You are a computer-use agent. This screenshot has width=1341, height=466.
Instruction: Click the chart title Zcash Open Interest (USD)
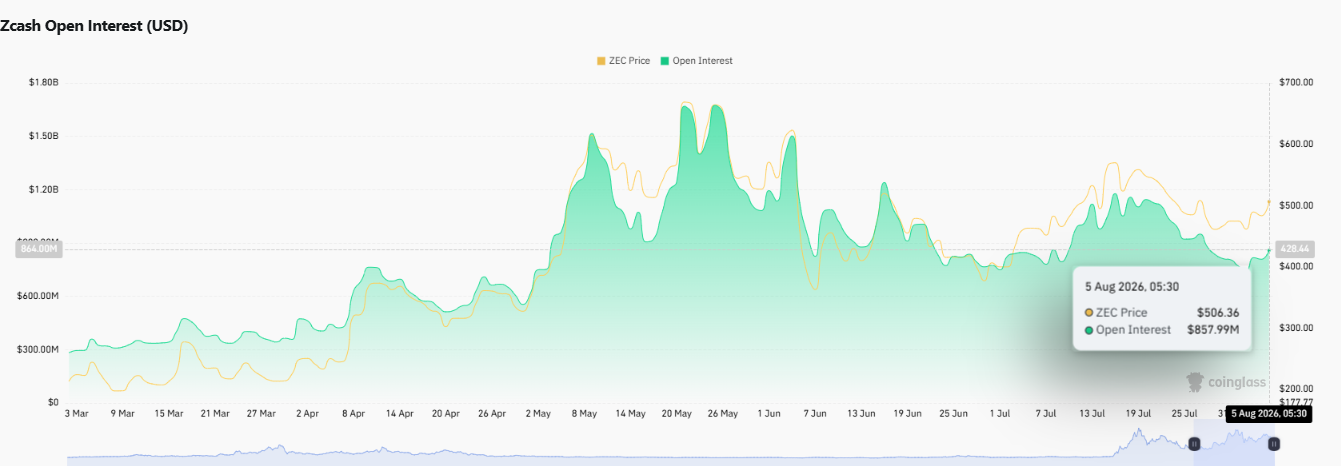click(94, 26)
